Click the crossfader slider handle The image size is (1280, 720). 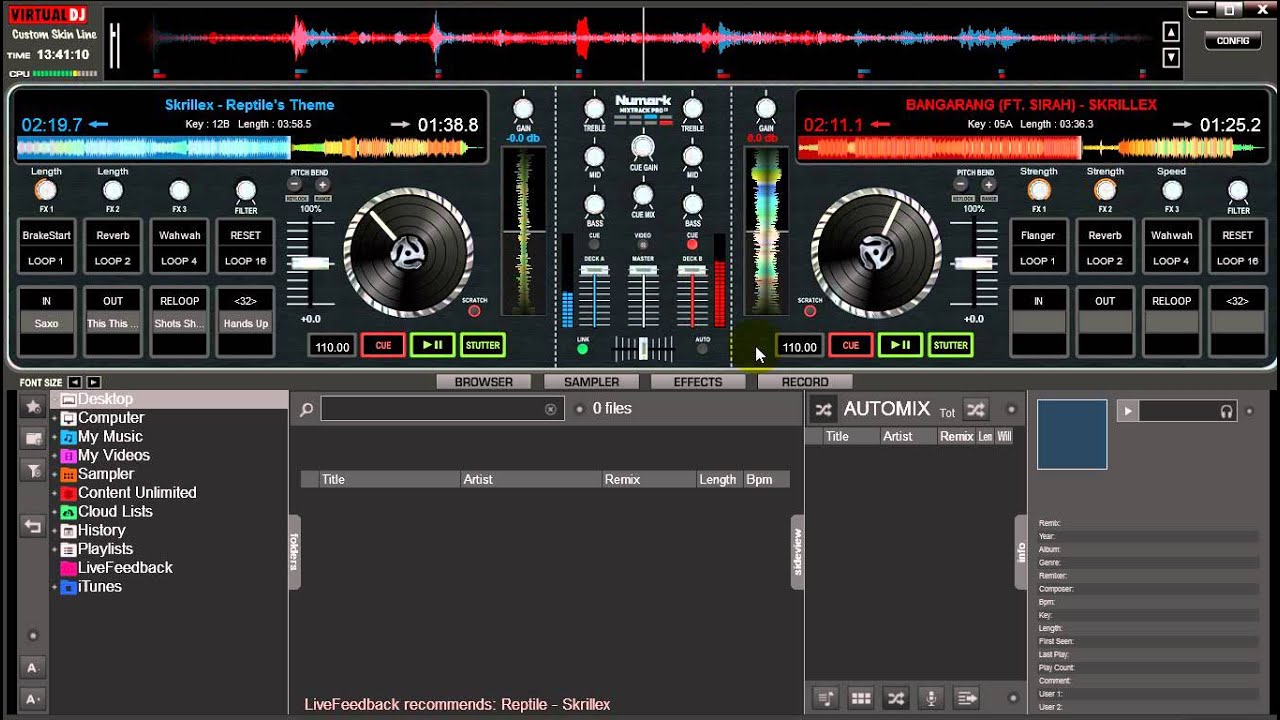pyautogui.click(x=643, y=348)
